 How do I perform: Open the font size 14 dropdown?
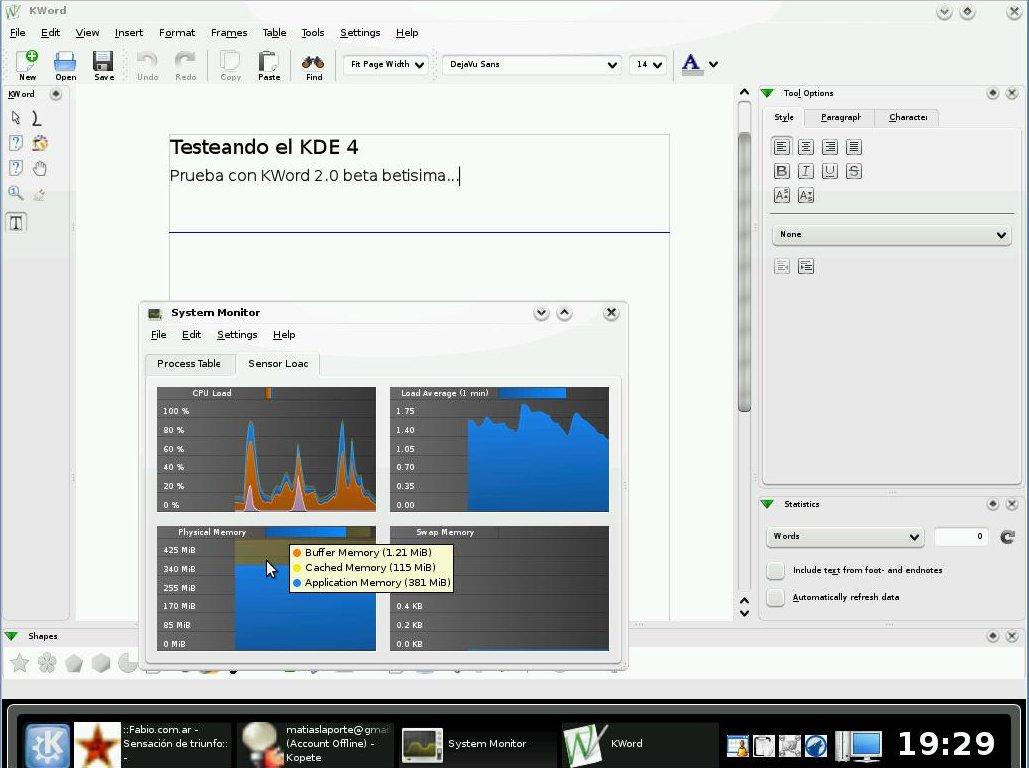(x=648, y=64)
